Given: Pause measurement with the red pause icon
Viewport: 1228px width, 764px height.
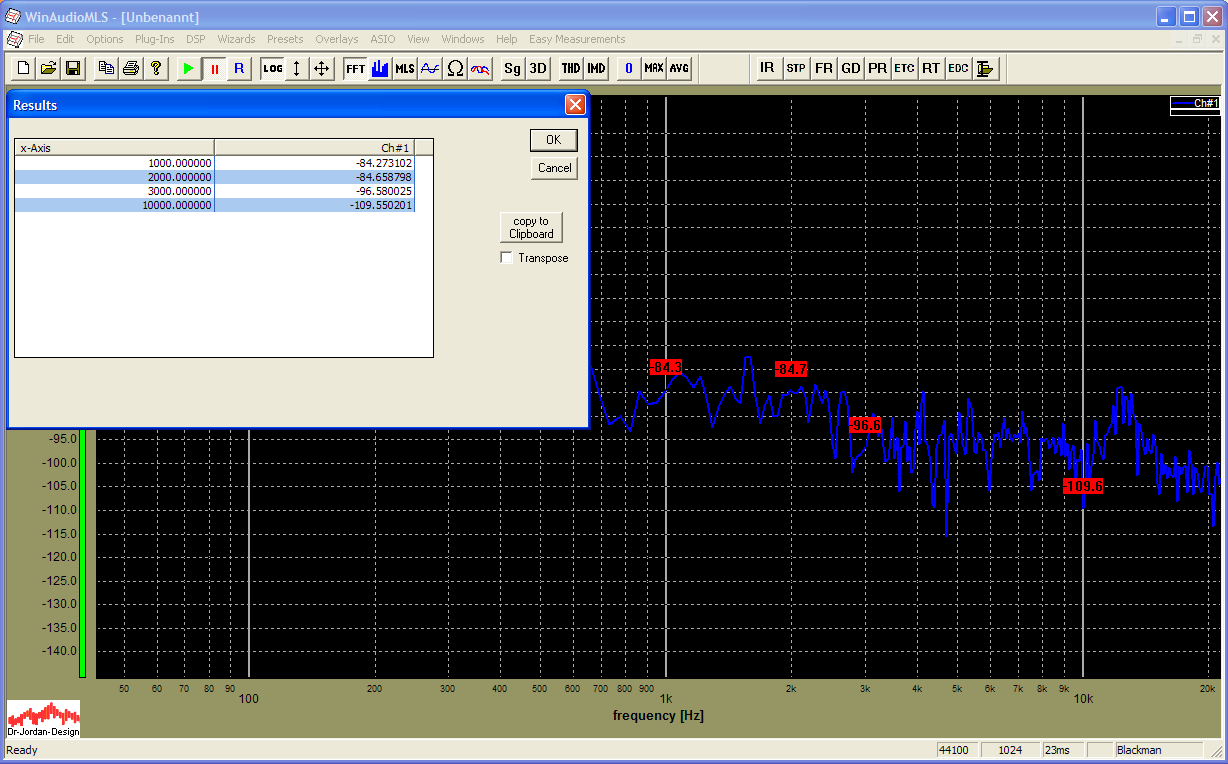Looking at the screenshot, I should tap(213, 68).
